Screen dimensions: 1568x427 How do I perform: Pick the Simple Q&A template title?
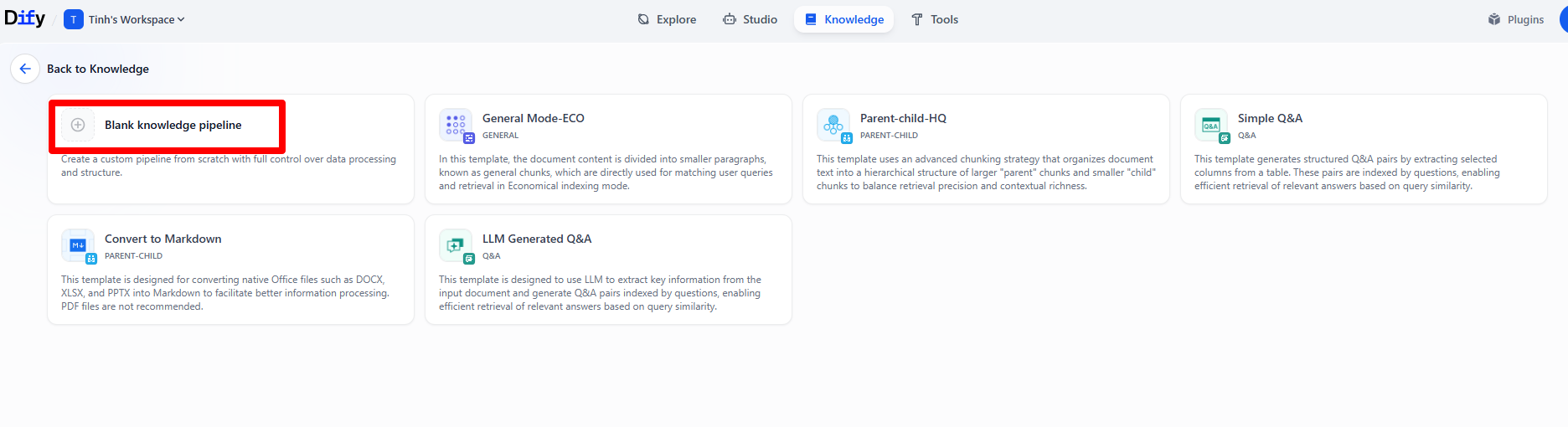pyautogui.click(x=1270, y=118)
